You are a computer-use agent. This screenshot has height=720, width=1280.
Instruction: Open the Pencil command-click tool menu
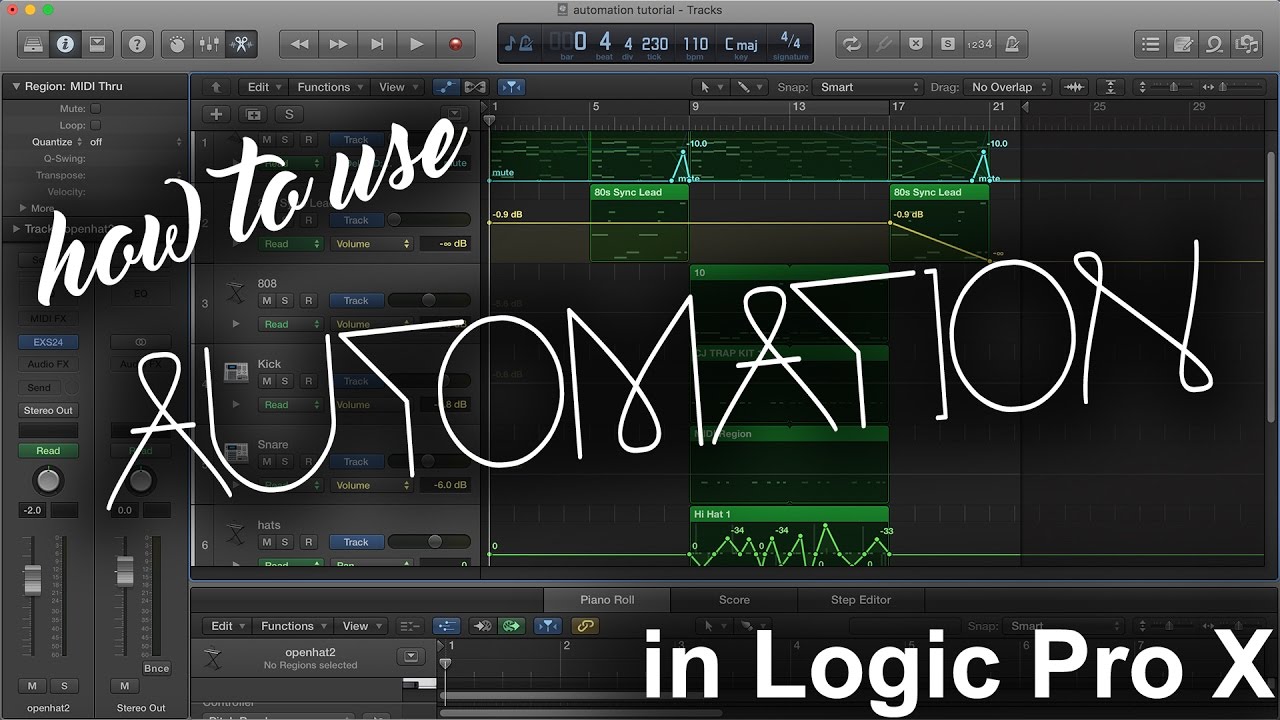749,87
